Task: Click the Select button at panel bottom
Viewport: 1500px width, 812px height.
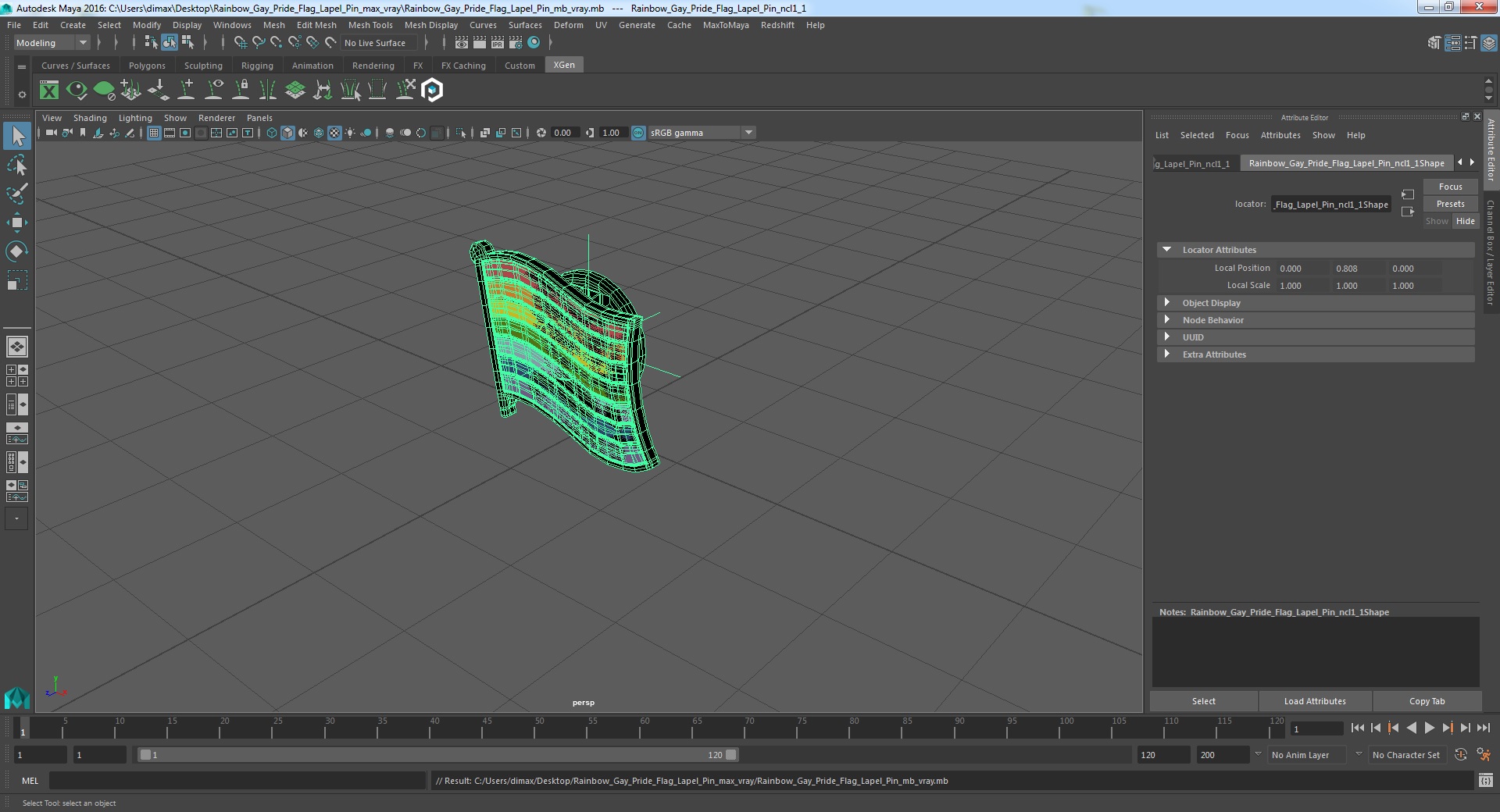Action: [x=1203, y=701]
